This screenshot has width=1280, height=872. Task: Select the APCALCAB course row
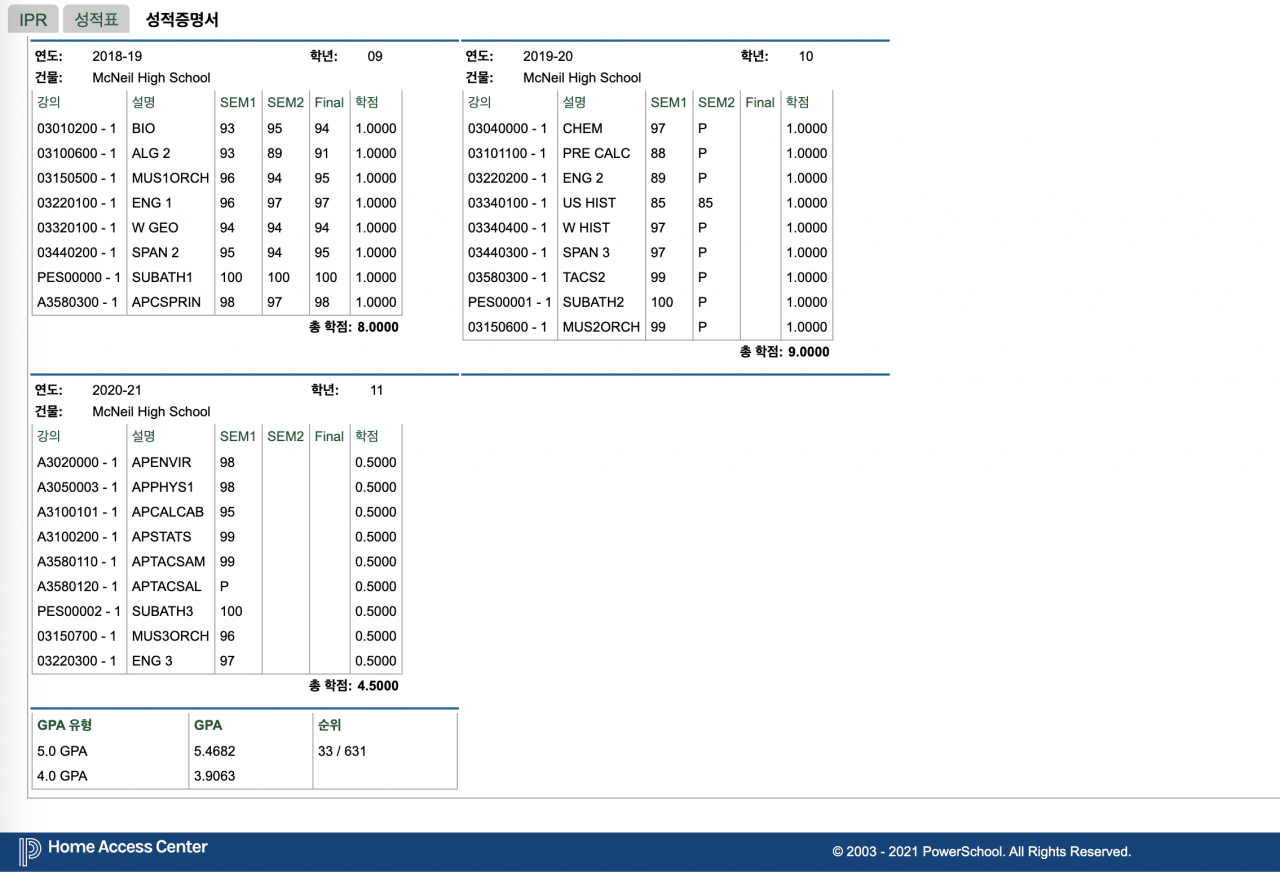tap(217, 512)
